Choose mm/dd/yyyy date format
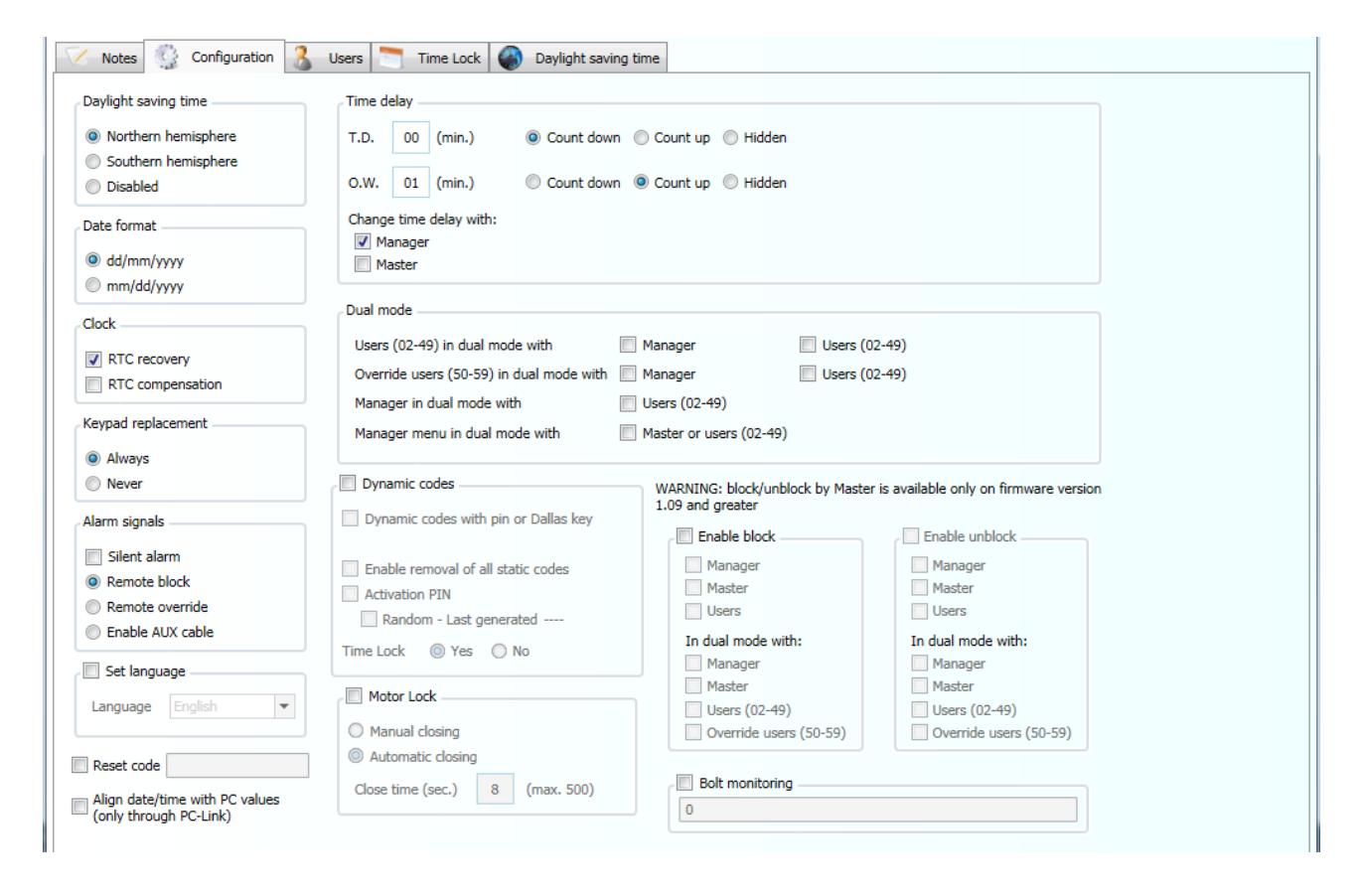Image resolution: width=1360 pixels, height=896 pixels. (x=135, y=285)
